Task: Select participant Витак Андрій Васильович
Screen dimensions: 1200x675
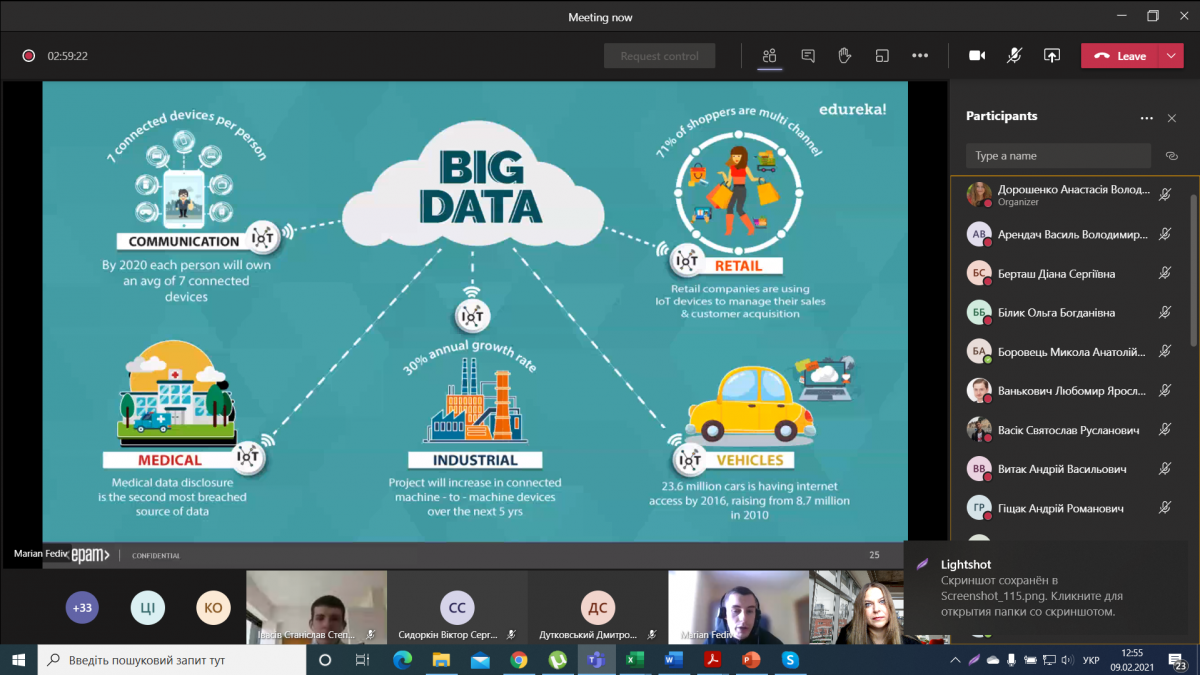Action: [1061, 469]
